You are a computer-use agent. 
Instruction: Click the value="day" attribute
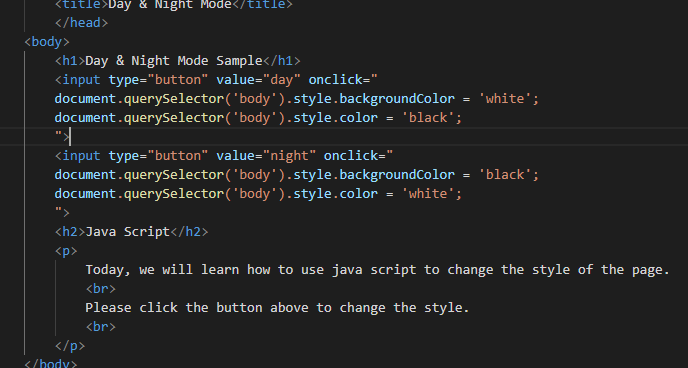tap(258, 80)
